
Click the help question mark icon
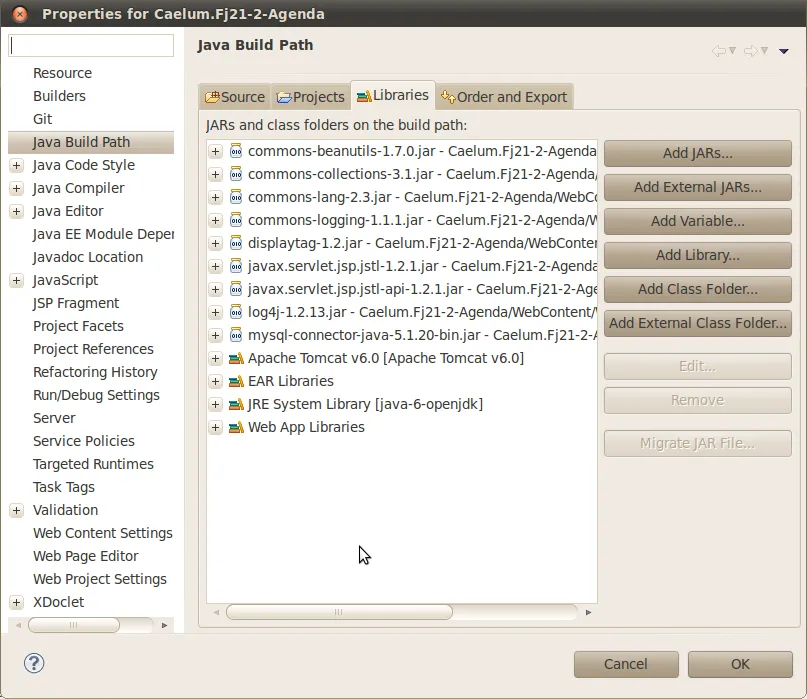tap(34, 663)
